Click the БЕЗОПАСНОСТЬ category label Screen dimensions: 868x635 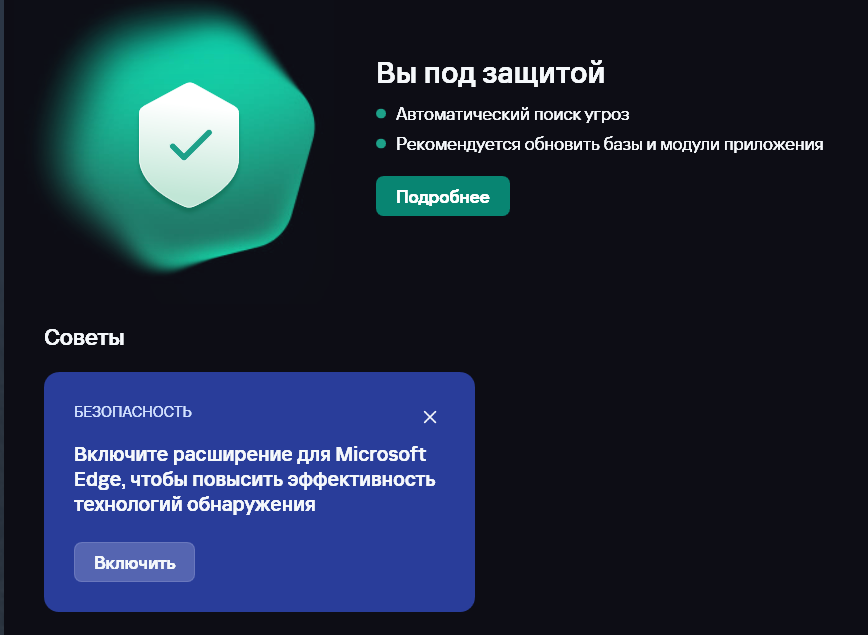[133, 412]
